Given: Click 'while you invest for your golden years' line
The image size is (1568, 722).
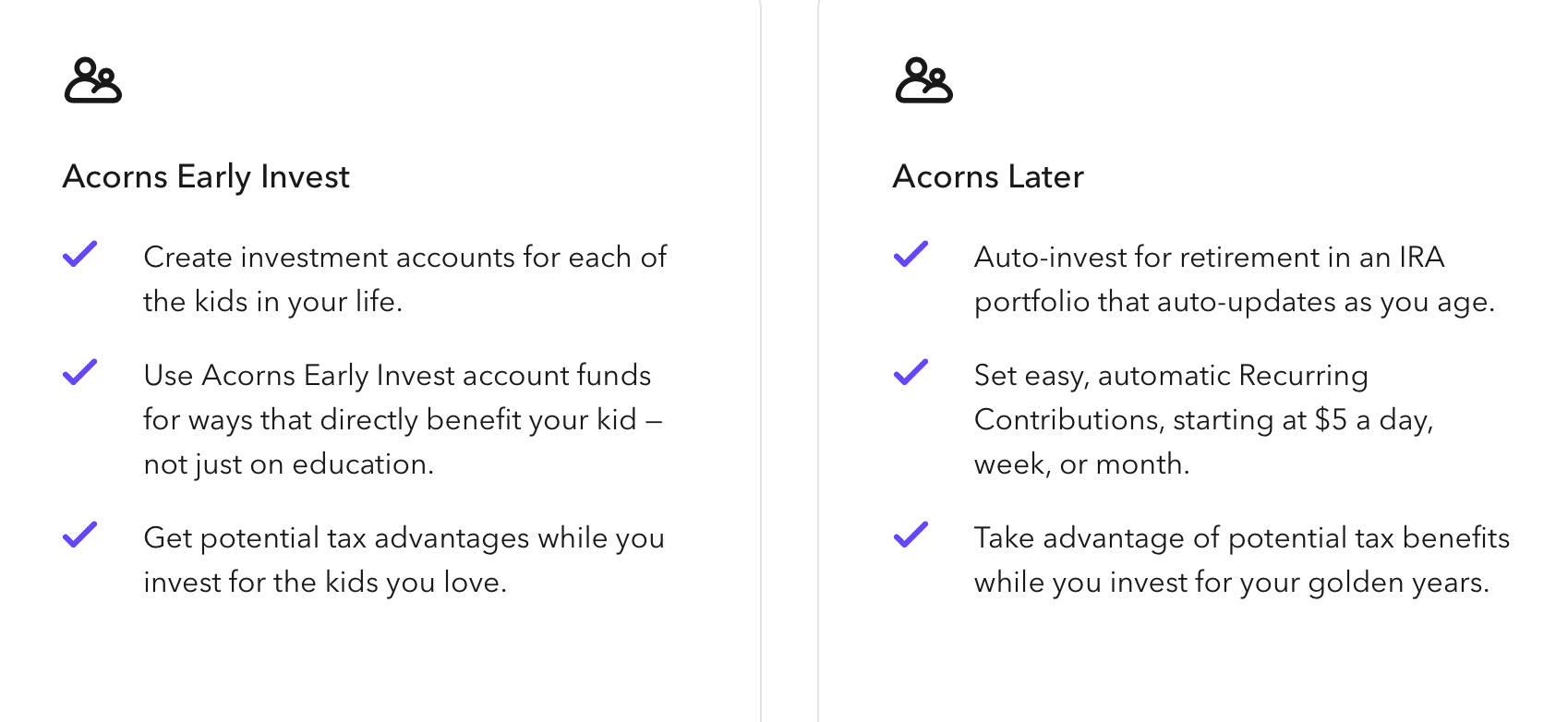Looking at the screenshot, I should pyautogui.click(x=1231, y=583).
